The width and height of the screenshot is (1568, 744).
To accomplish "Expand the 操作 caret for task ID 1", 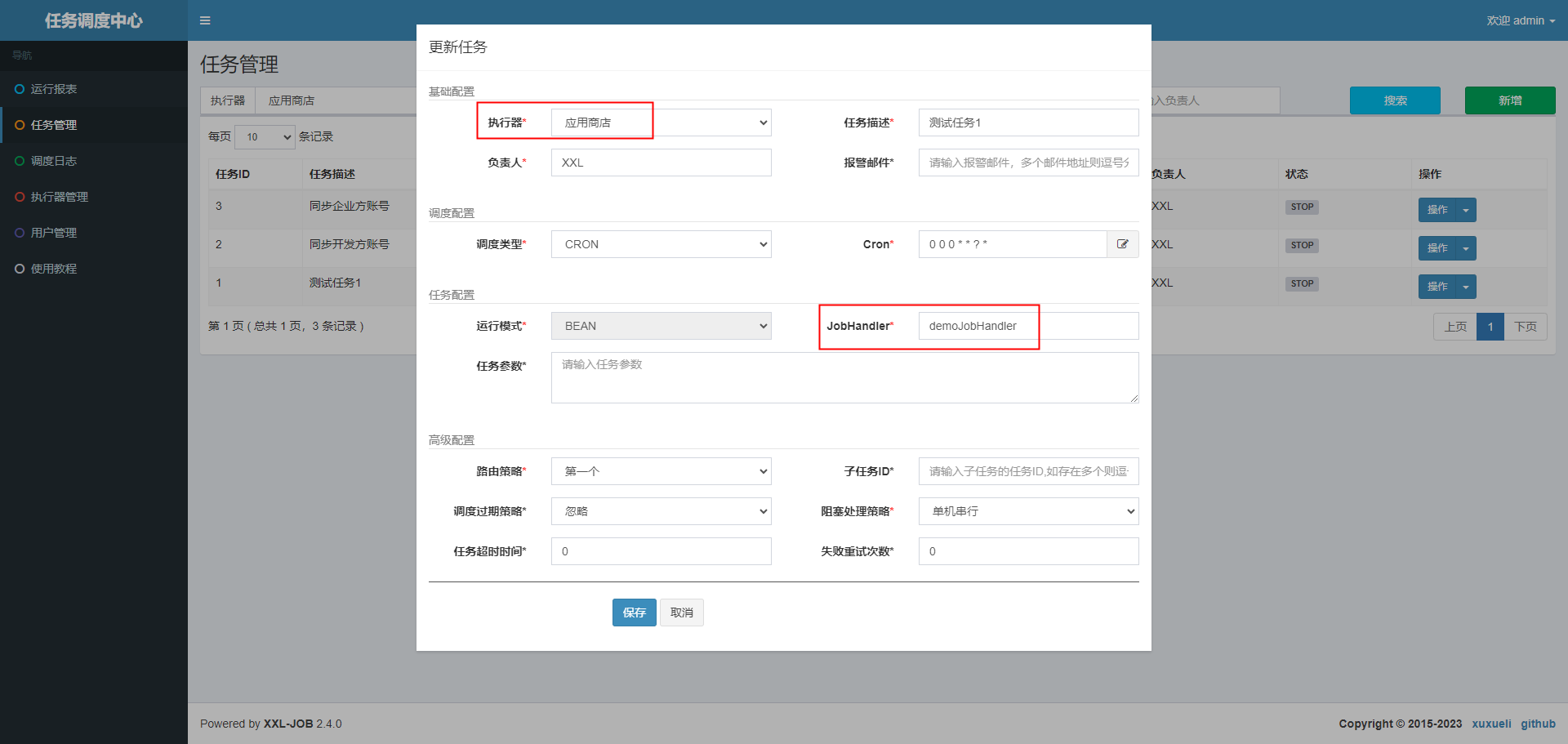I will pyautogui.click(x=1466, y=287).
